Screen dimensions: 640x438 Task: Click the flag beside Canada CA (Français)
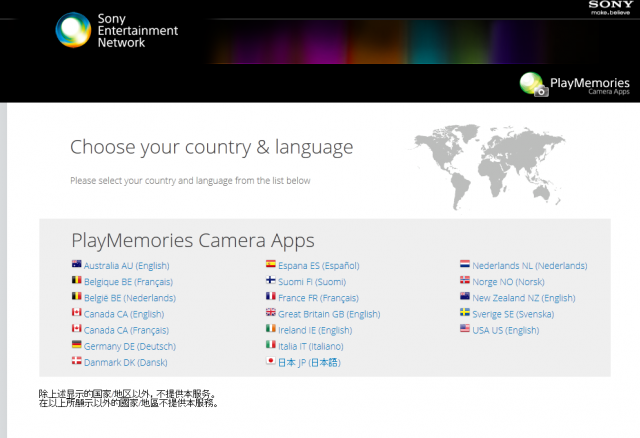(x=76, y=329)
